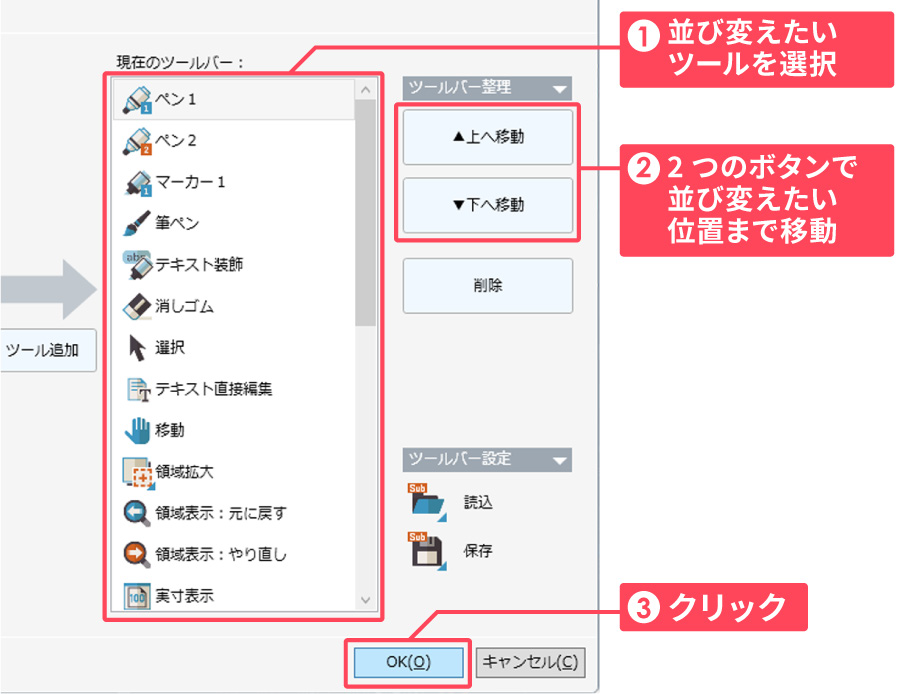Choose the 筆ペン brush icon
The width and height of the screenshot is (908, 694).
137,224
